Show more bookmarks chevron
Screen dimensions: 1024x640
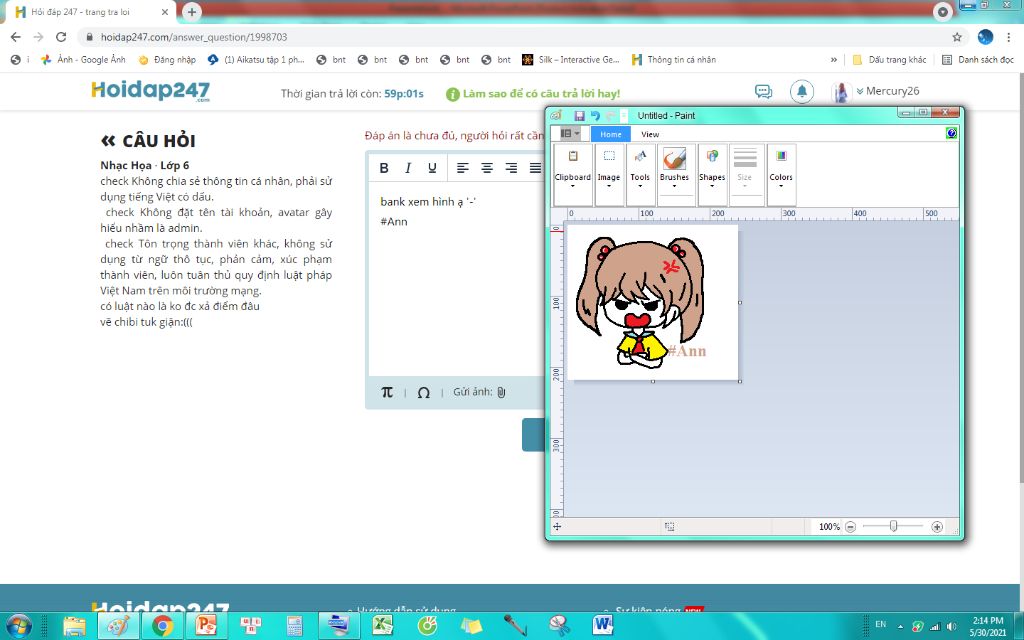(x=833, y=59)
